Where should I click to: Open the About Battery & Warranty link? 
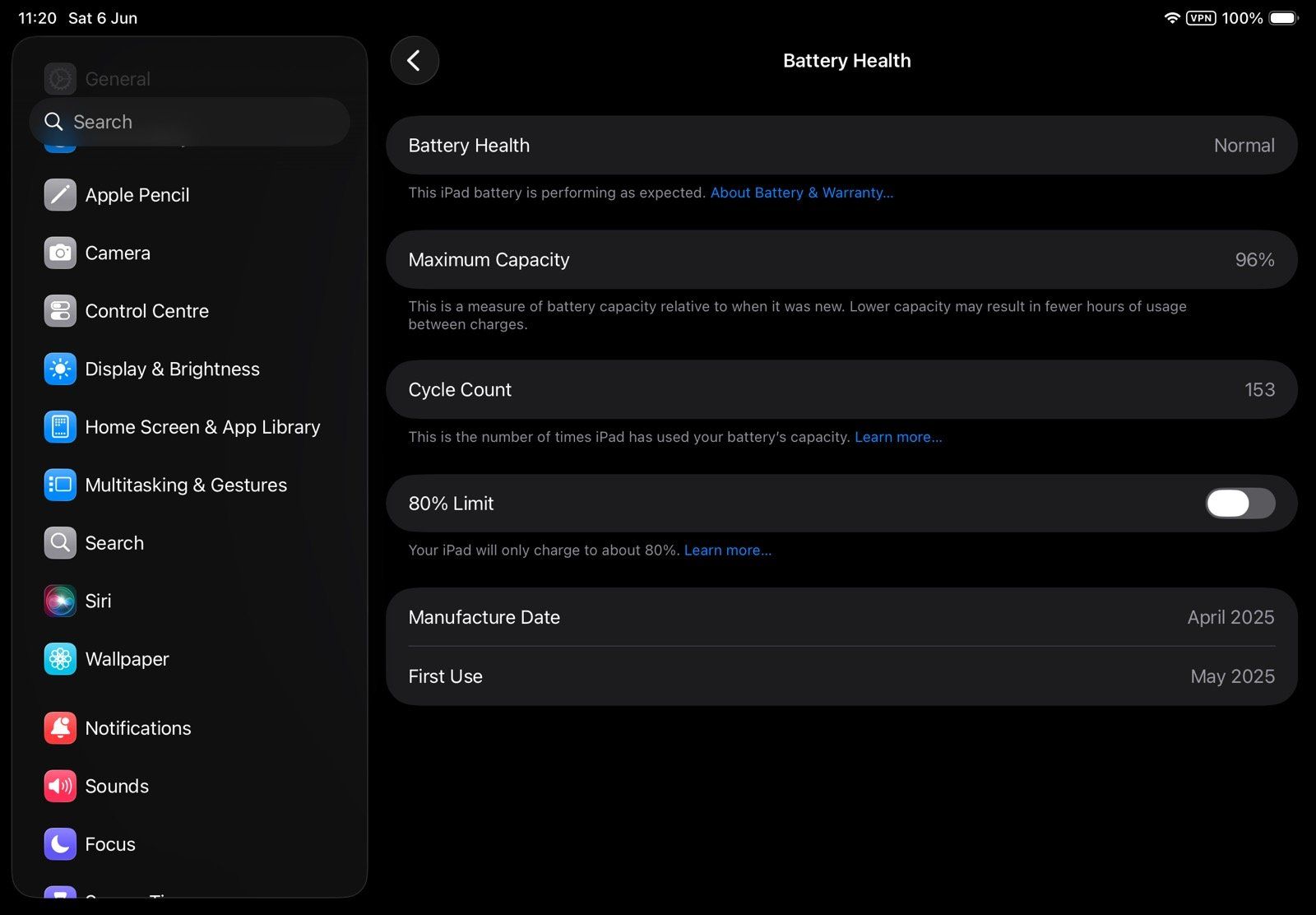point(802,193)
